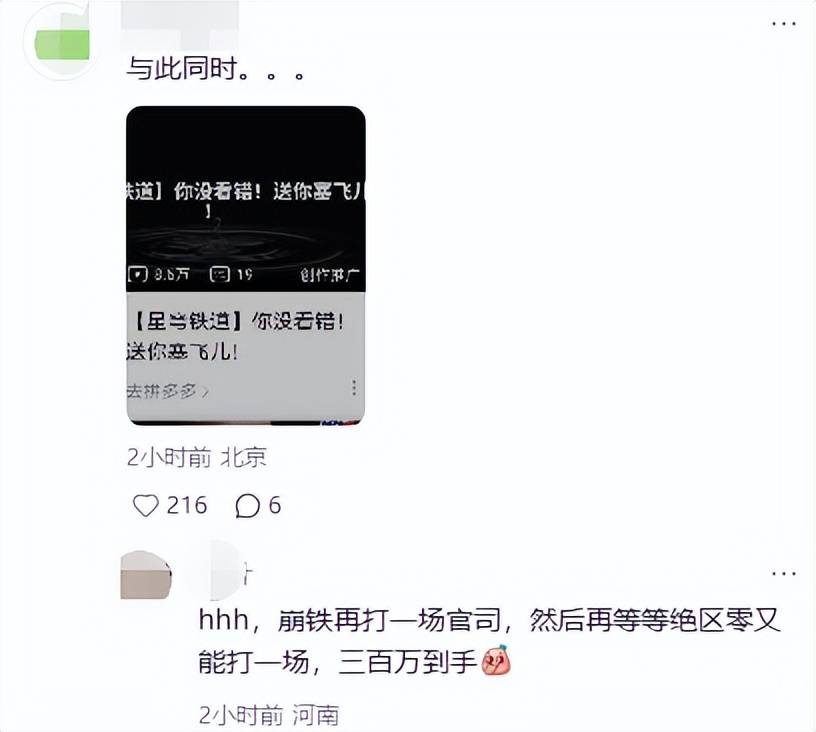
Task: Click the 【星穹铁道】你没看错 card title
Action: coord(235,336)
